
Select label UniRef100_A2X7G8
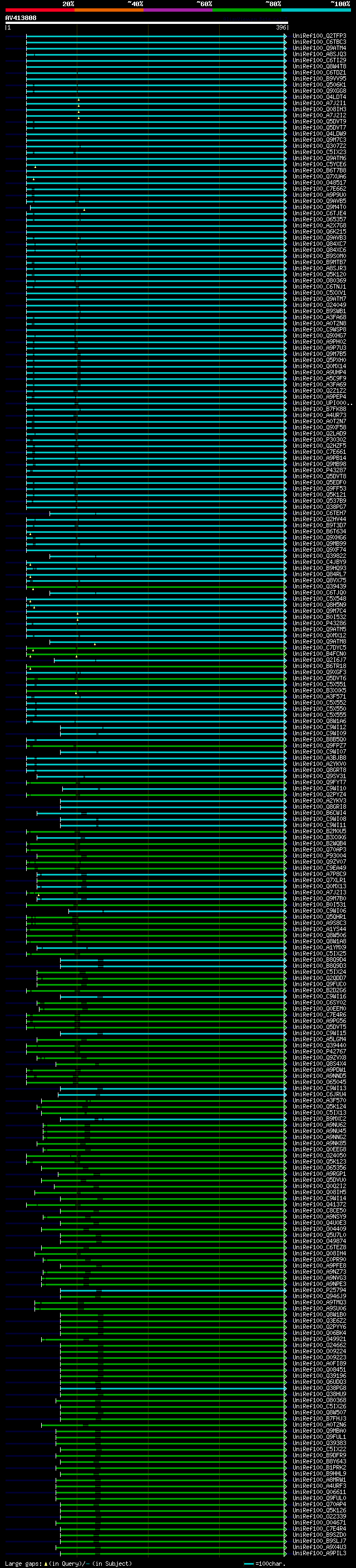pyautogui.click(x=319, y=225)
